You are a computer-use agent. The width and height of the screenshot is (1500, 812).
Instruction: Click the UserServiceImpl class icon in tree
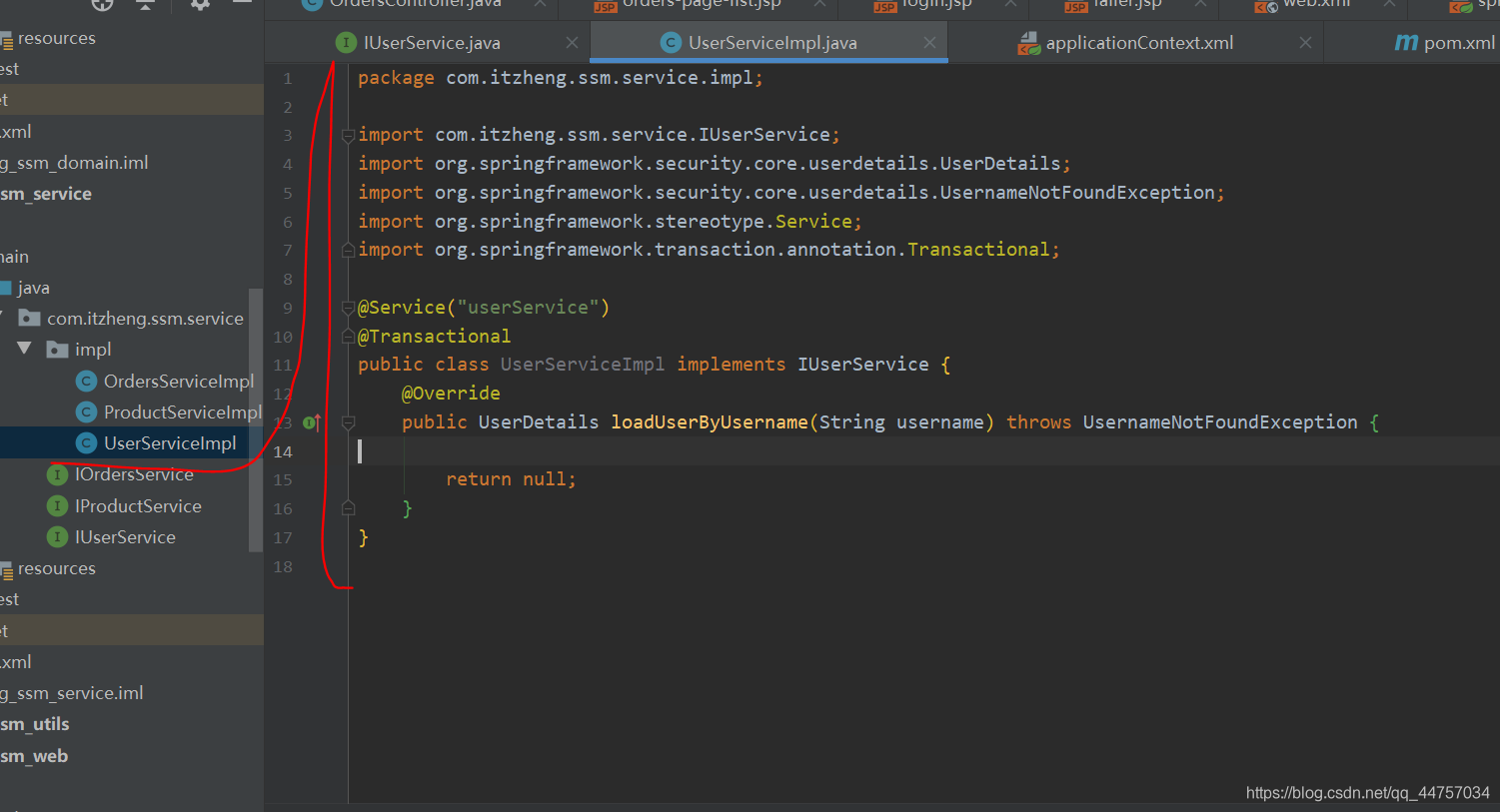pos(87,443)
